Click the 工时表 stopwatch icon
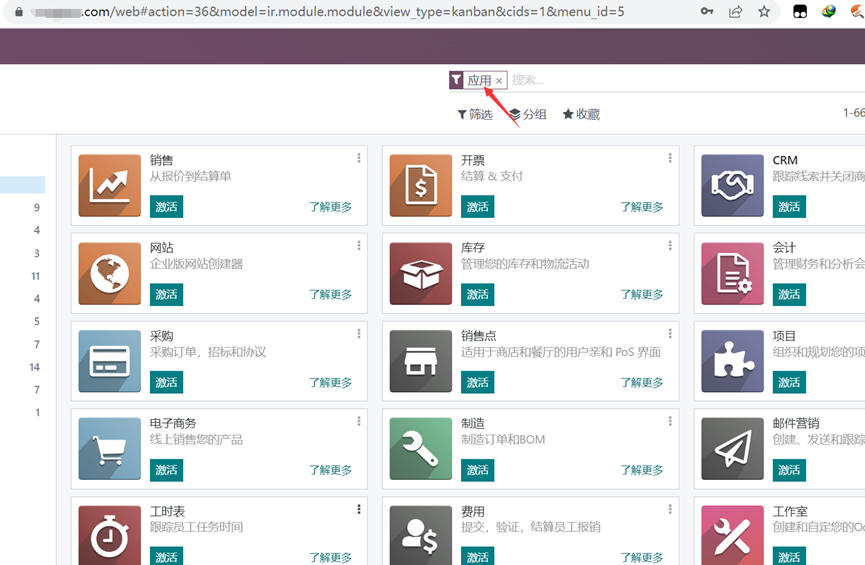The width and height of the screenshot is (865, 565). click(x=110, y=535)
